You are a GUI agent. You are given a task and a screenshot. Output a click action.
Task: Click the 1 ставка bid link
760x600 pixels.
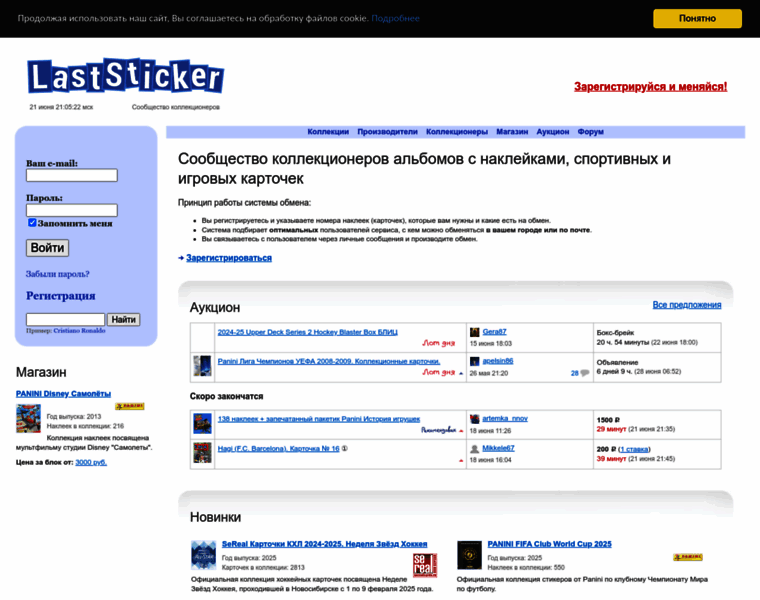pyautogui.click(x=634, y=449)
